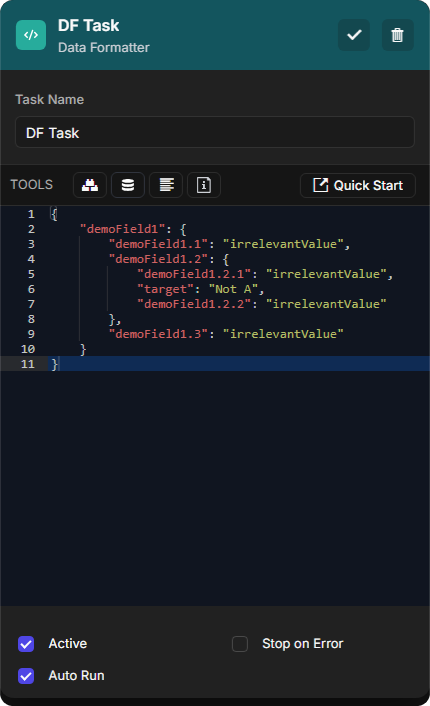
Task: Click the "target" key in the code
Action: [x=165, y=289]
